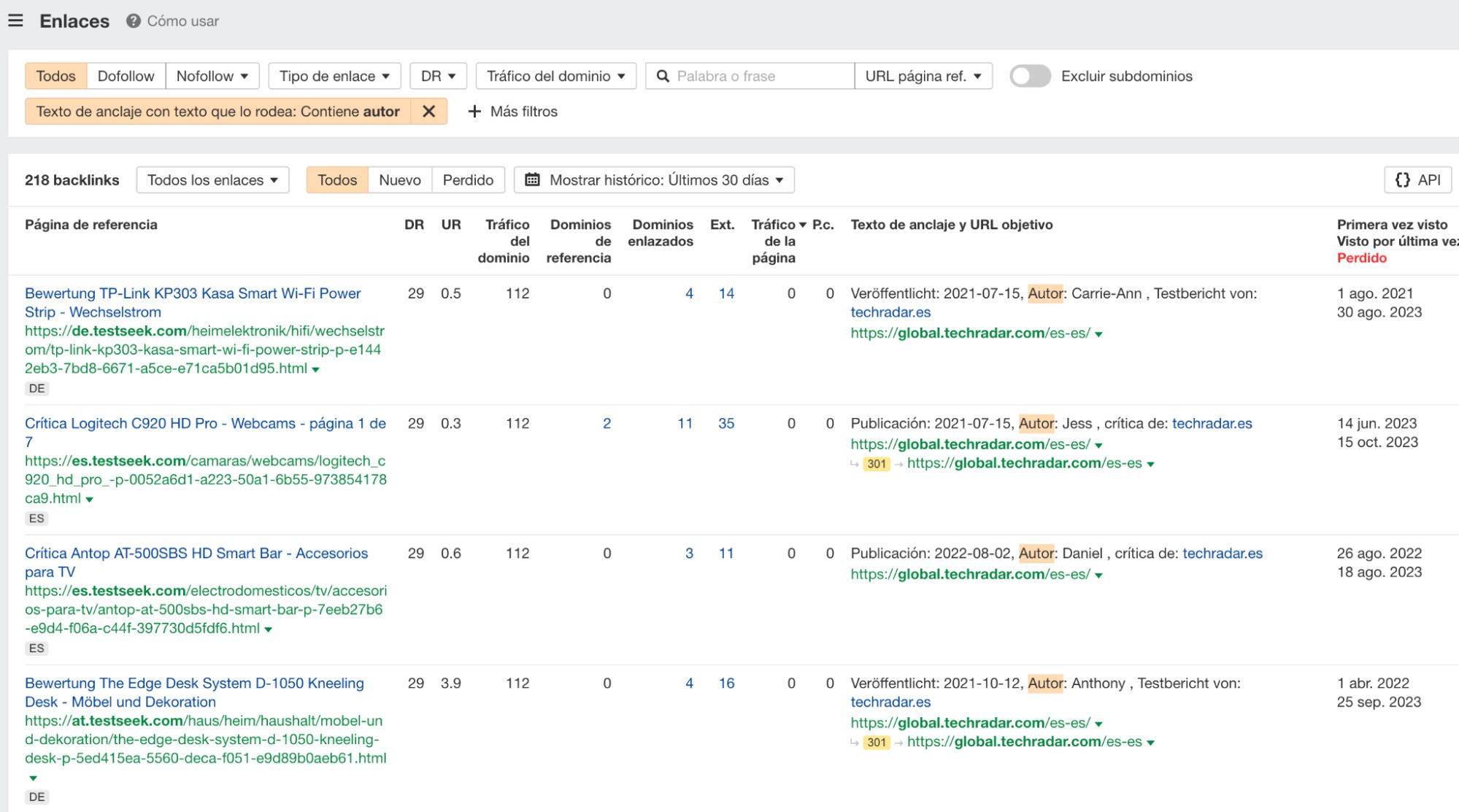Expand the Tipo de enlace dropdown
The height and width of the screenshot is (812, 1459).
[x=334, y=76]
